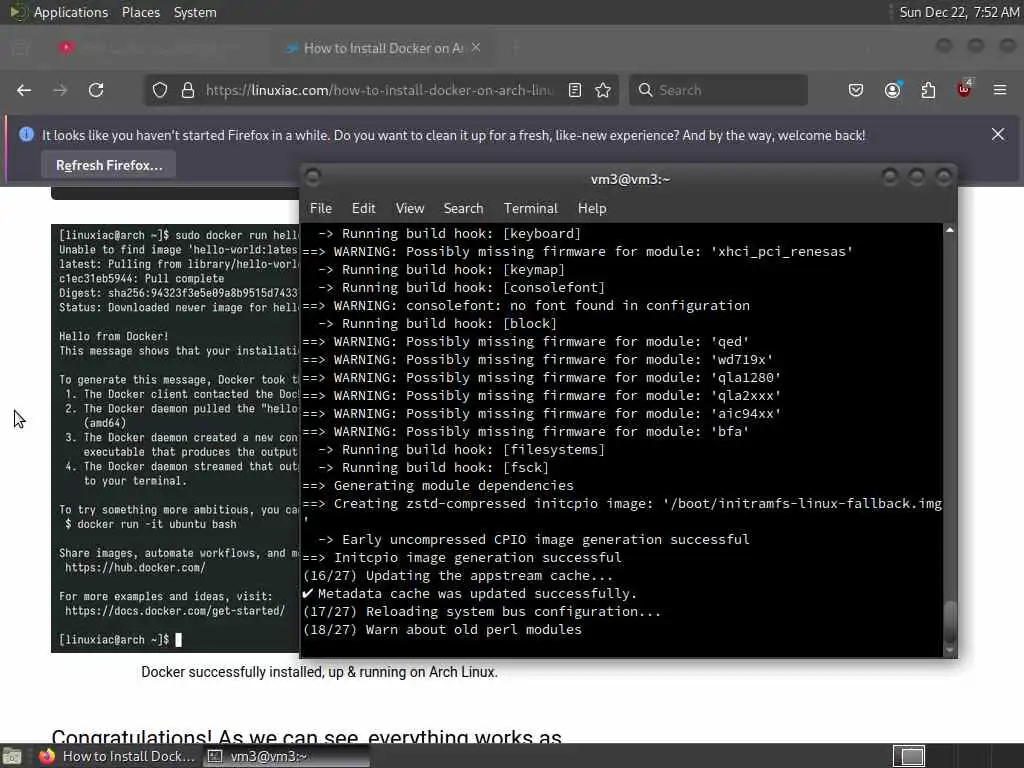
Task: Open the terminal File menu
Action: tap(321, 208)
